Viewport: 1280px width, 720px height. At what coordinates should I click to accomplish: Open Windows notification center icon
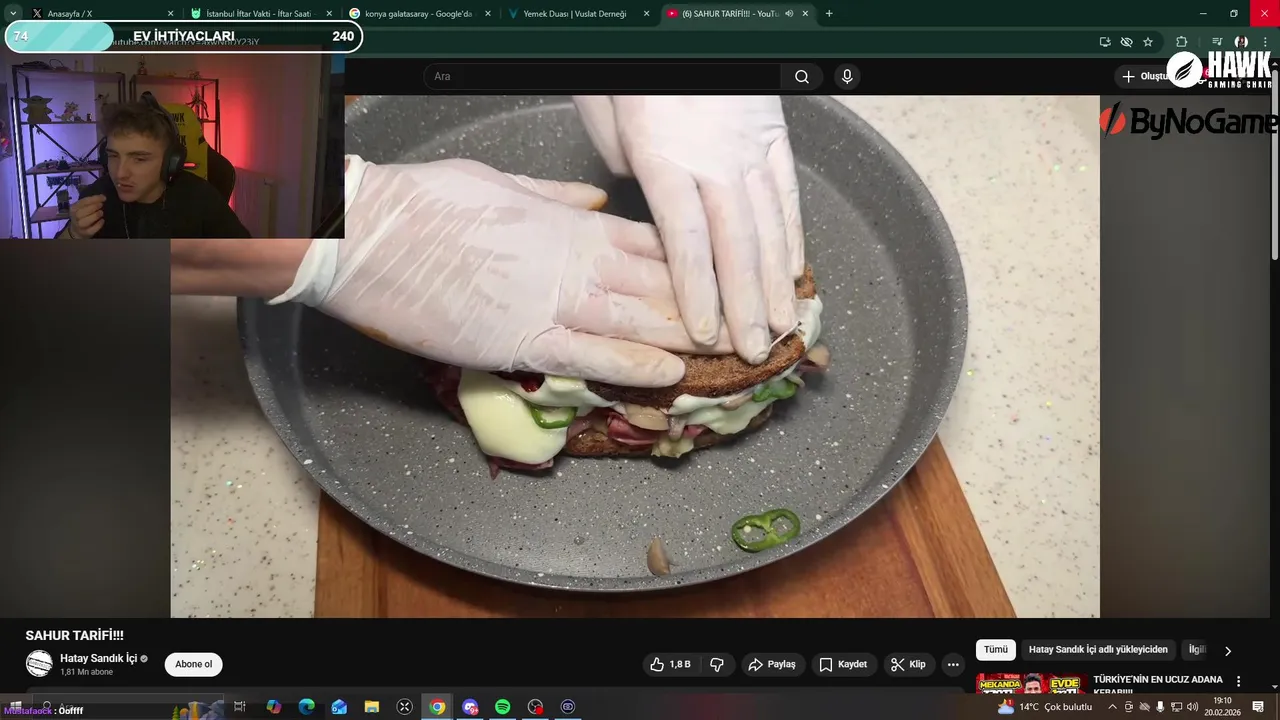tap(1258, 707)
